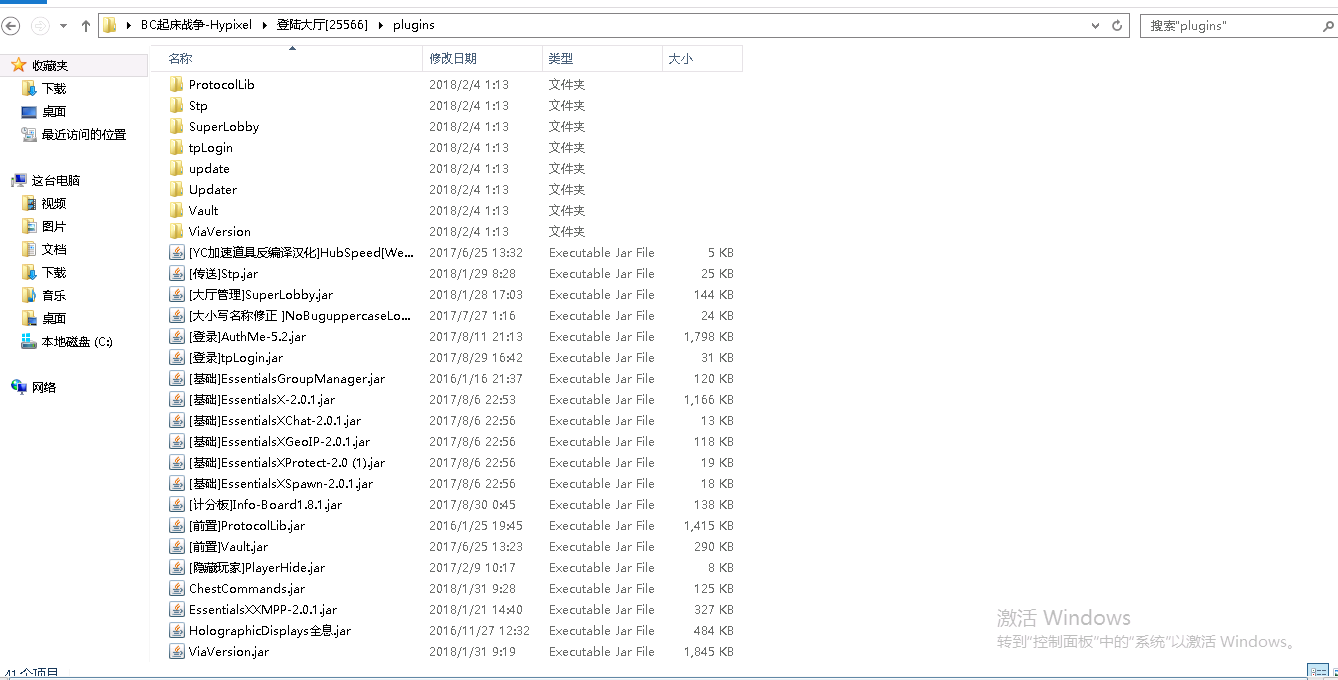Select EssentialsXXMPP-2.0.1.jar file name
Image resolution: width=1338 pixels, height=680 pixels.
(x=263, y=609)
